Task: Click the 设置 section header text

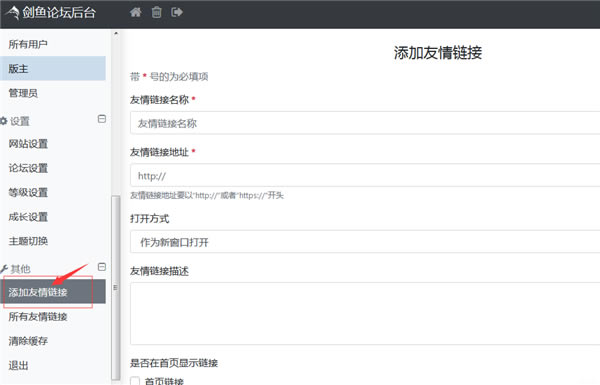Action: coord(20,121)
